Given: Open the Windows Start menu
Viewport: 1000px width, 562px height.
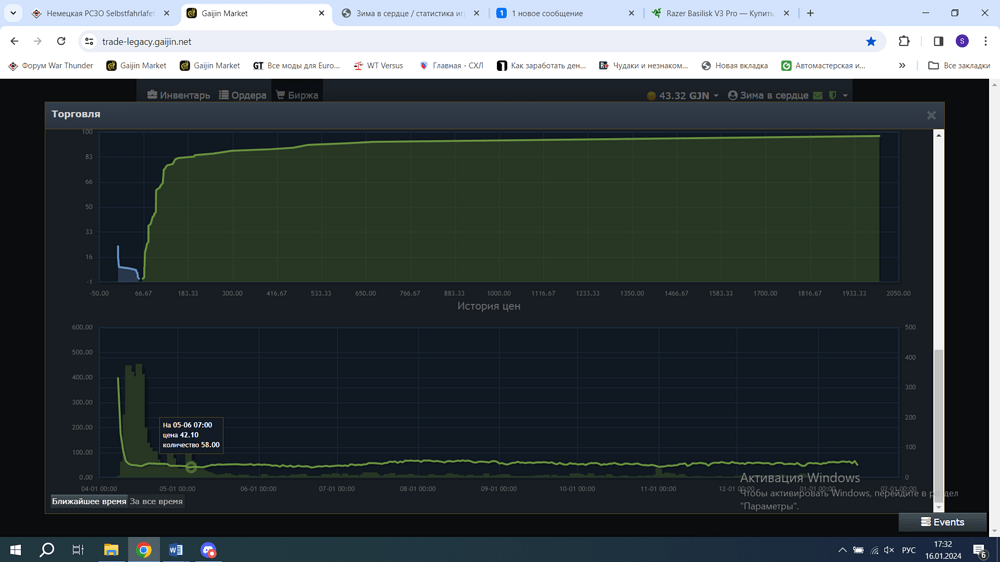Looking at the screenshot, I should coord(15,550).
